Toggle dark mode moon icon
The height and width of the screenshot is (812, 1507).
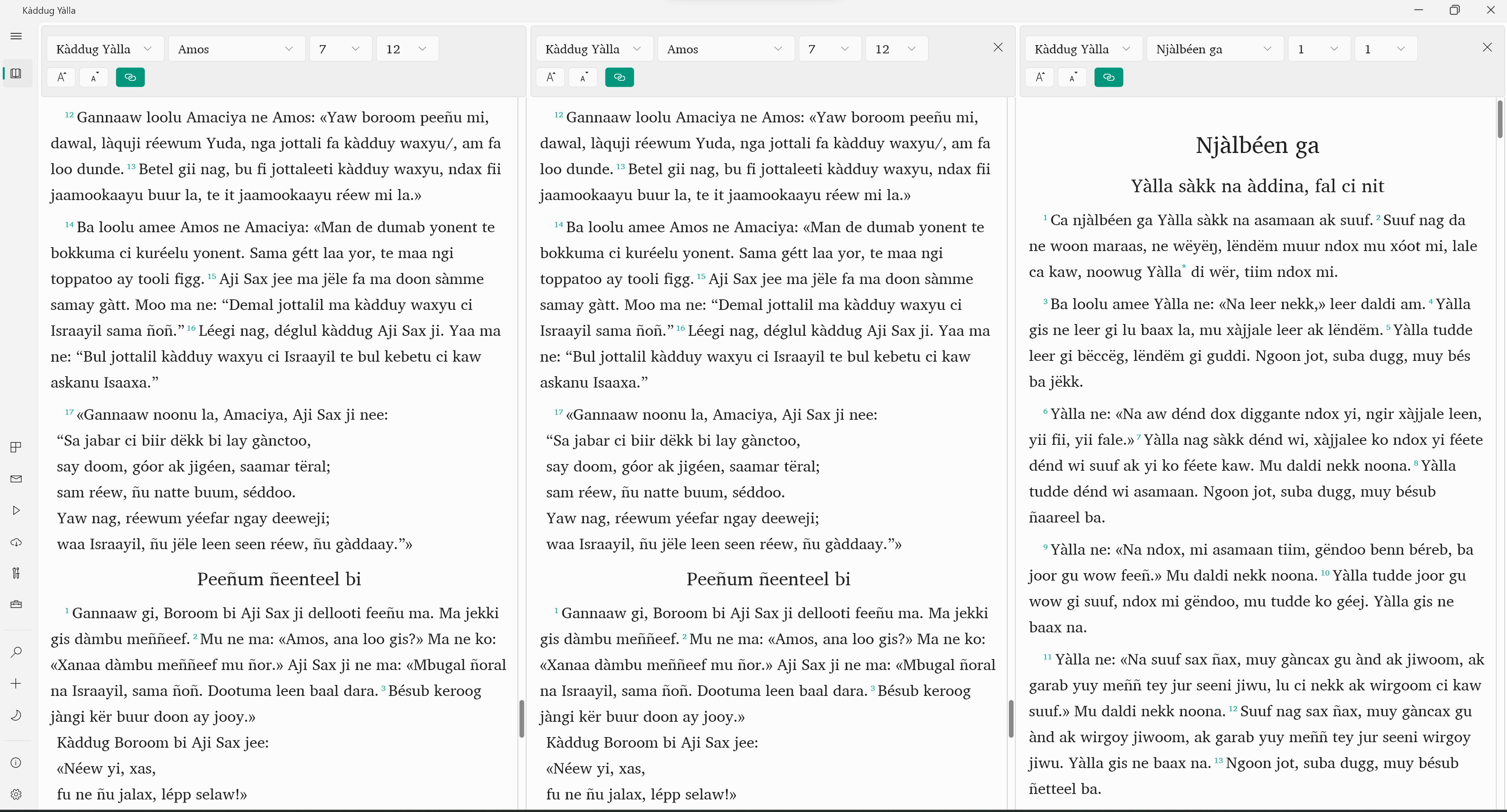16,715
